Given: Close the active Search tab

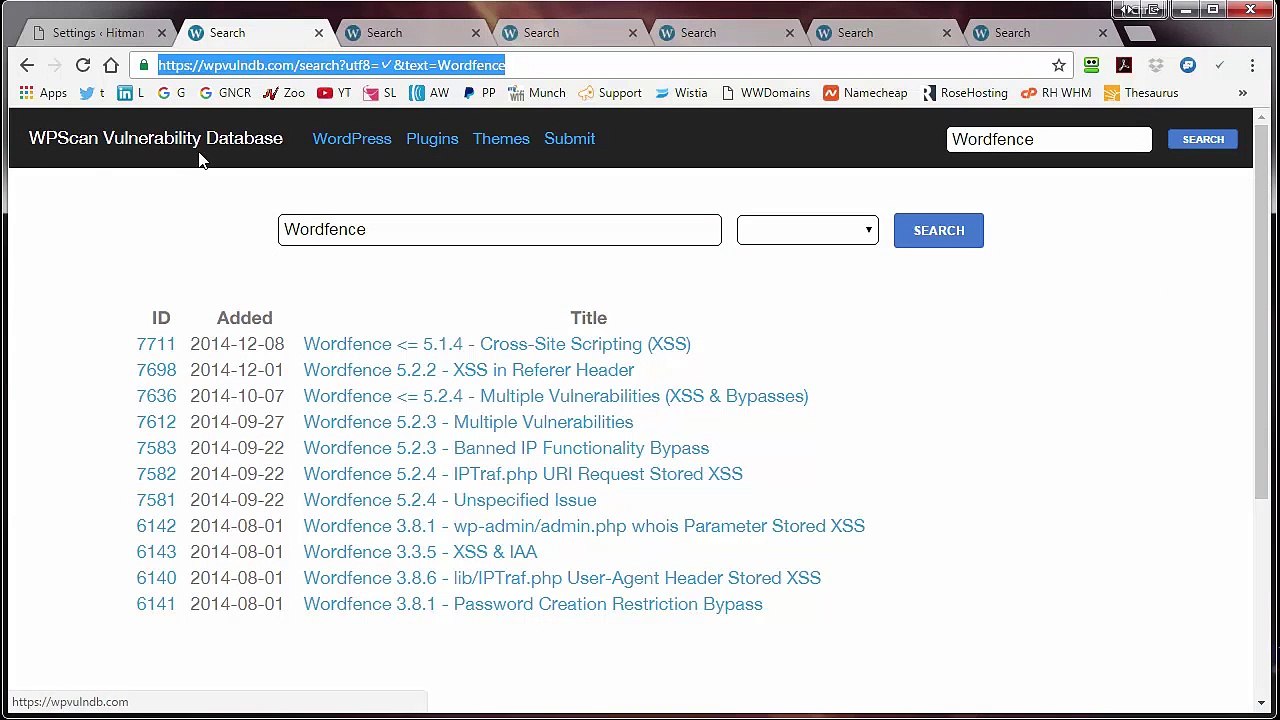Looking at the screenshot, I should tap(319, 33).
